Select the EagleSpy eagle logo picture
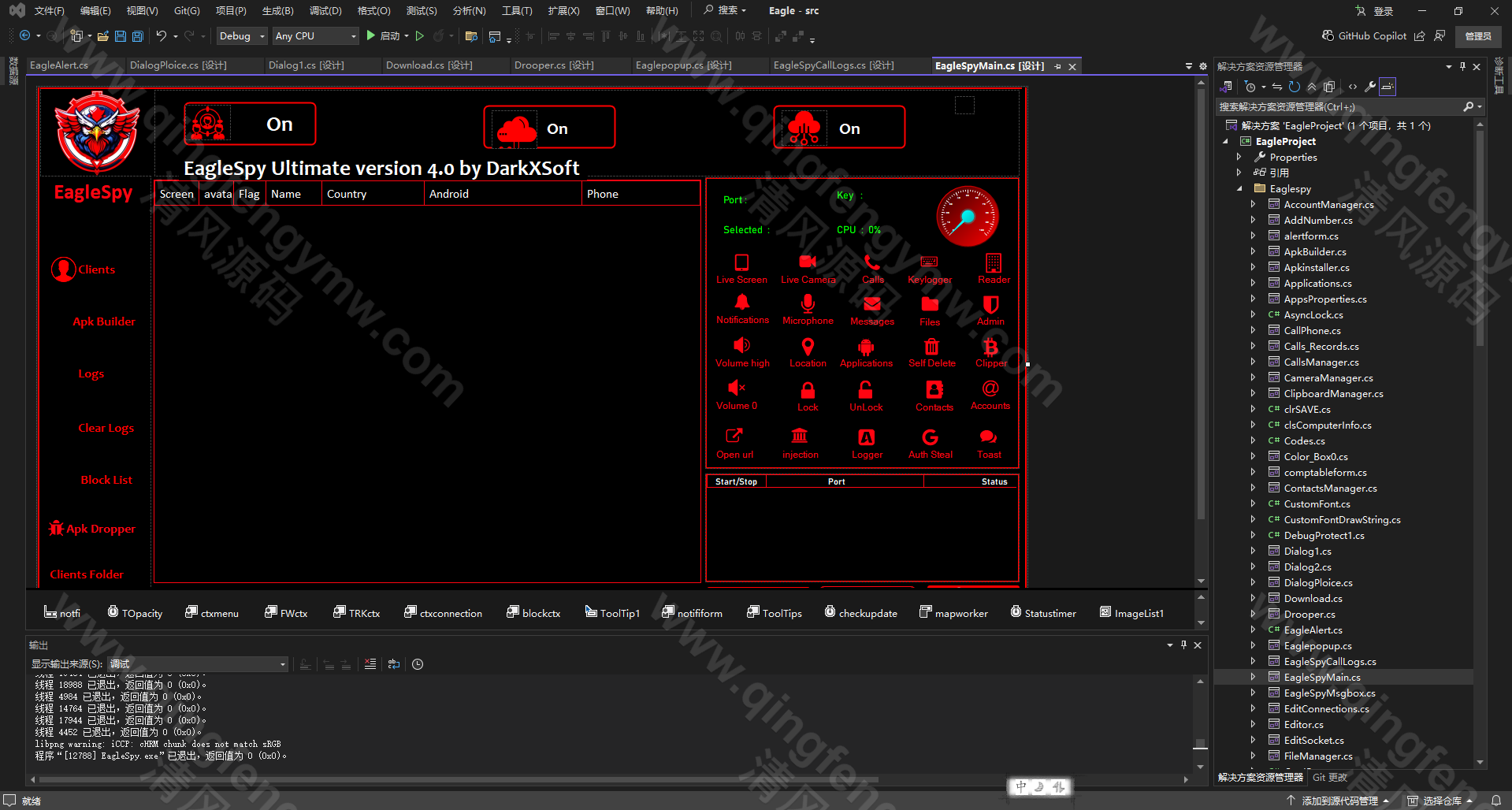Screen dimensions: 1512x810 96,132
